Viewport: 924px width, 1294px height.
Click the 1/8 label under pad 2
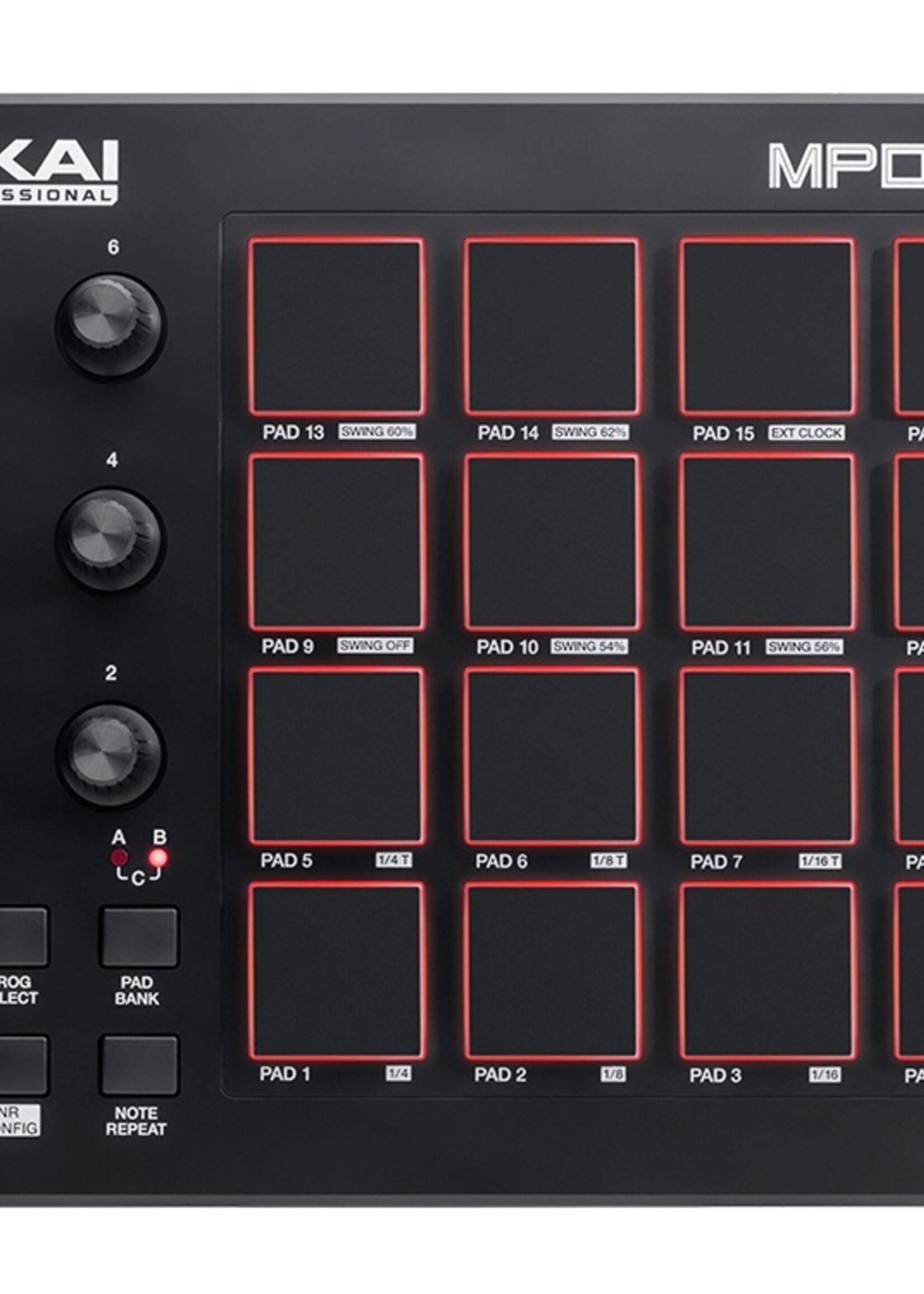(x=613, y=1074)
